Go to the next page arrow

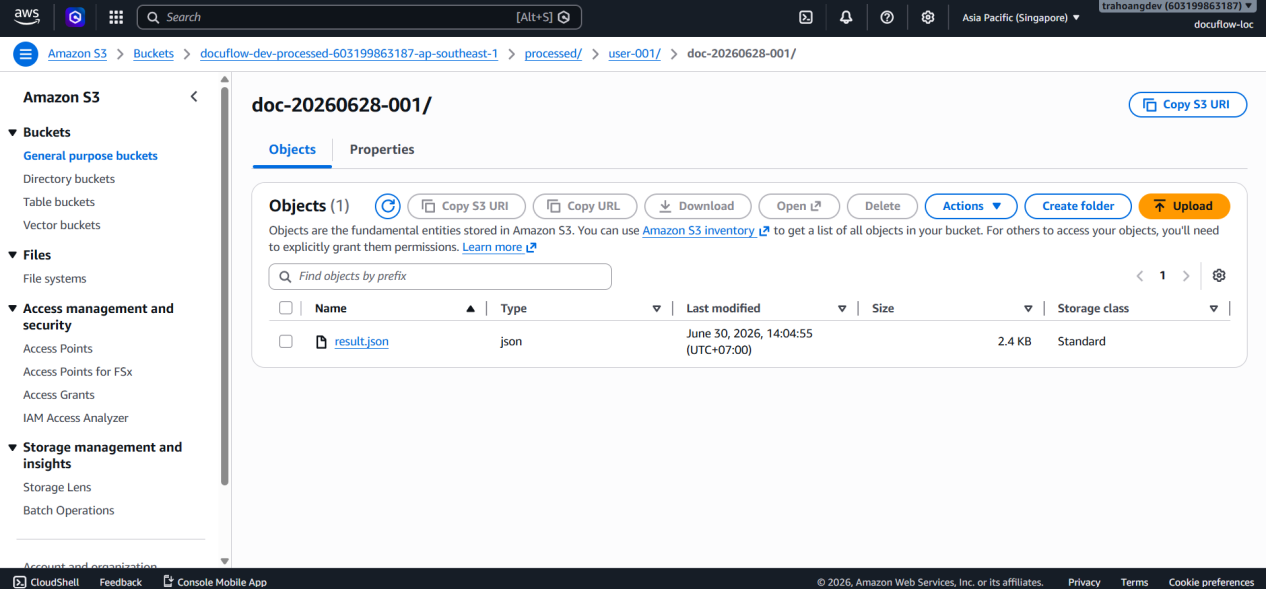click(1186, 276)
